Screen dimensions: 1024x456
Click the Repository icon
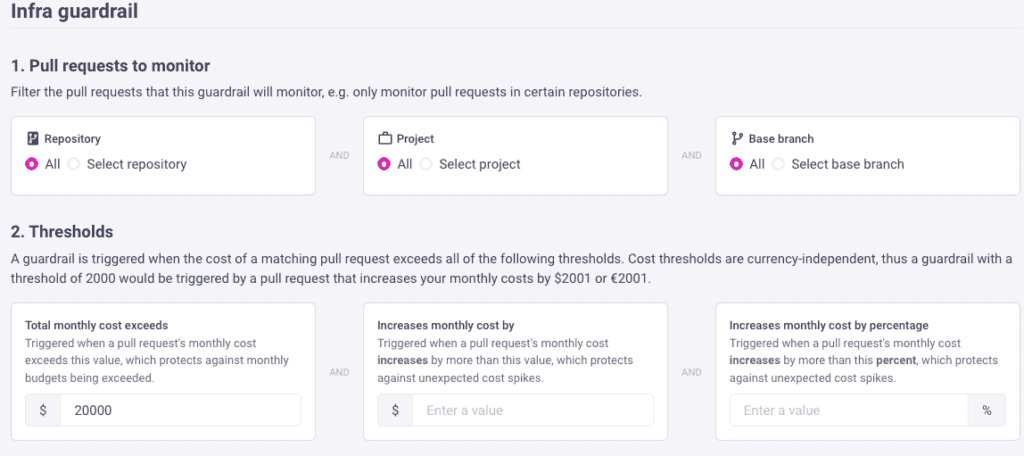click(33, 139)
